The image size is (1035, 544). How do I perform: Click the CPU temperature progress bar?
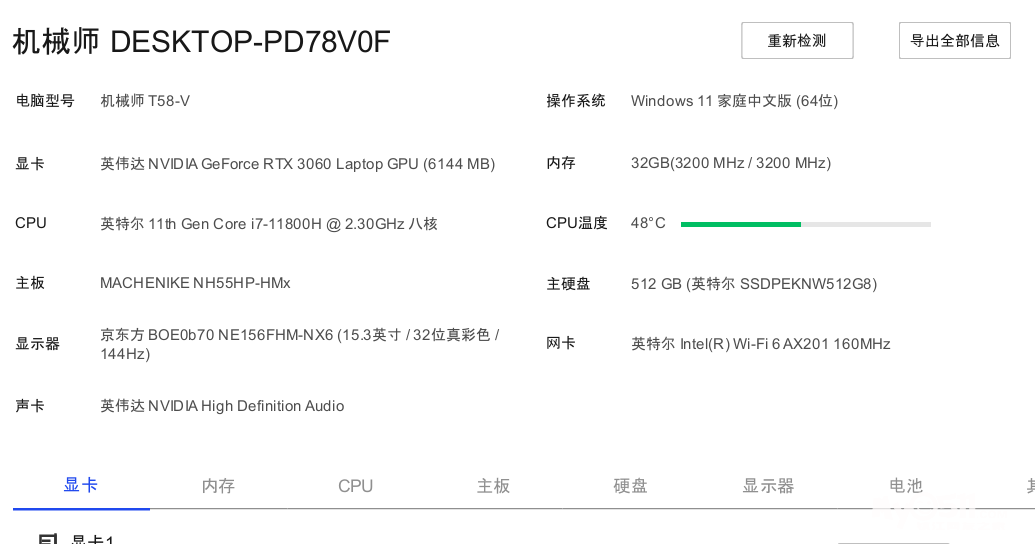[805, 224]
